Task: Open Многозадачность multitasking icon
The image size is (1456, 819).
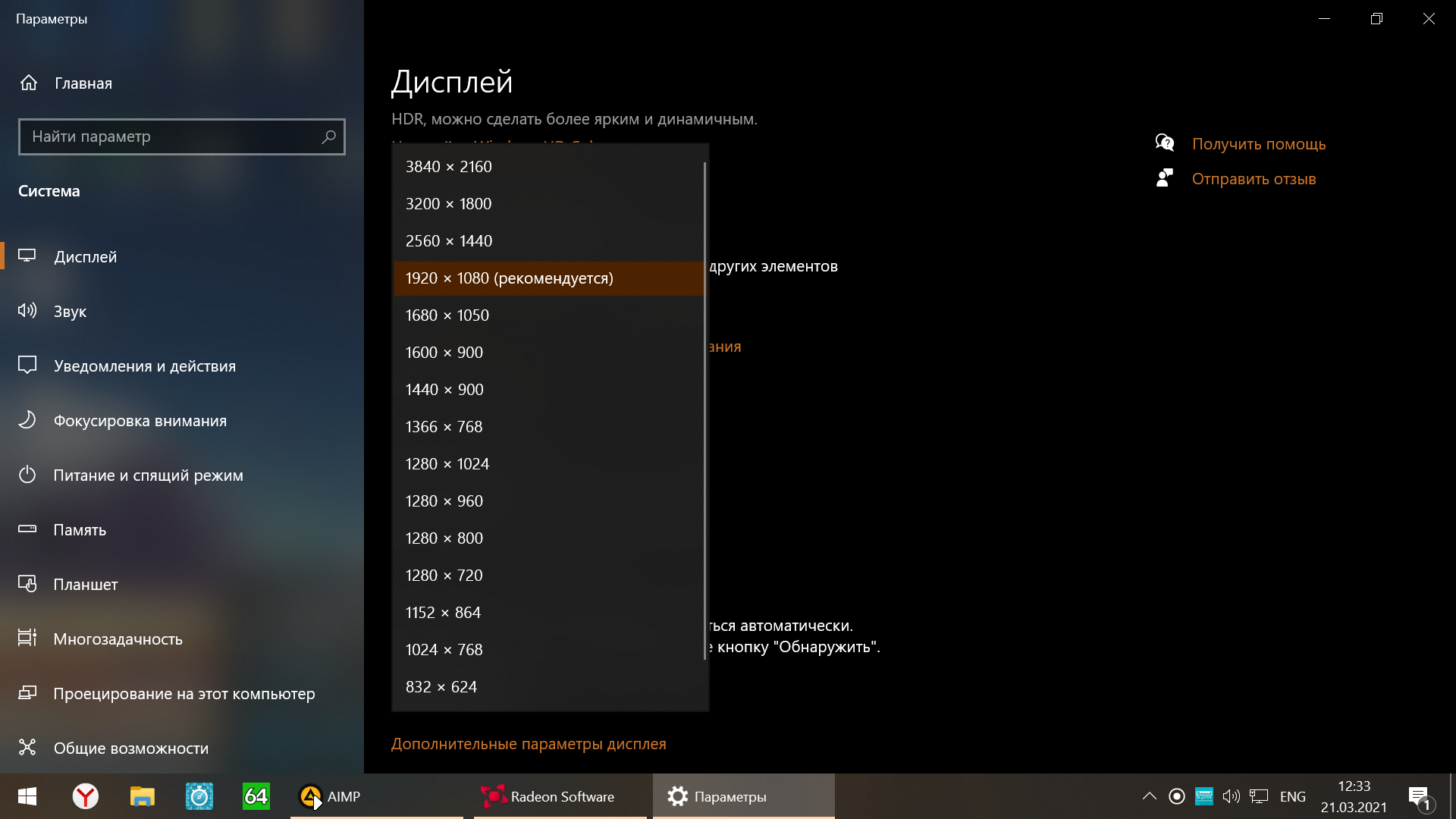Action: [x=27, y=639]
